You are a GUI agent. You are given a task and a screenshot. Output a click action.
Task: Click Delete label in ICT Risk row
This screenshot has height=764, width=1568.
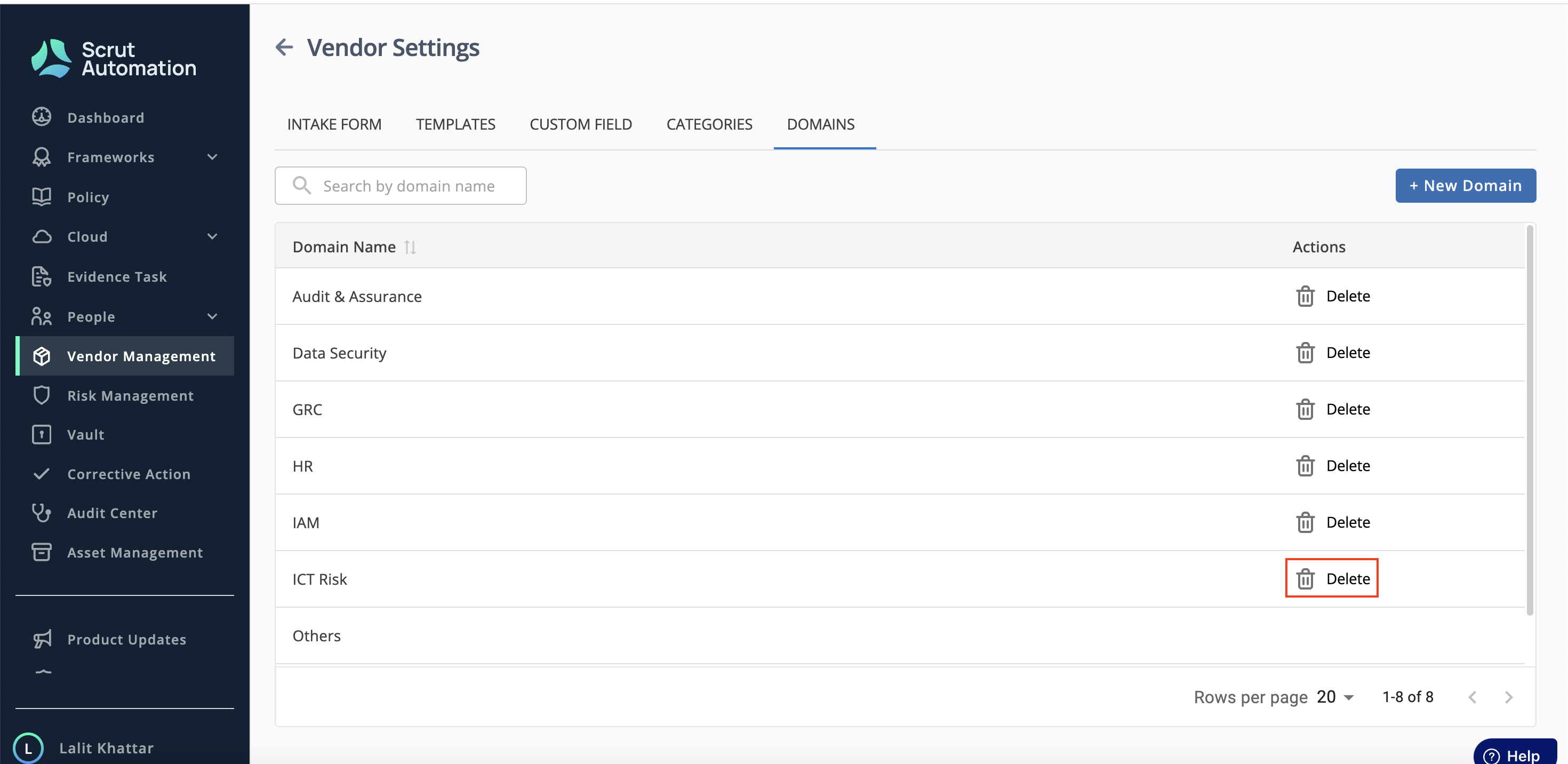click(x=1348, y=579)
